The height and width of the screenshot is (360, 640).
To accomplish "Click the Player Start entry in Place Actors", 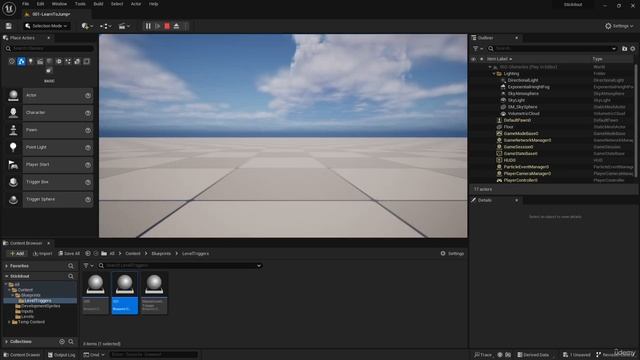I will pyautogui.click(x=49, y=164).
